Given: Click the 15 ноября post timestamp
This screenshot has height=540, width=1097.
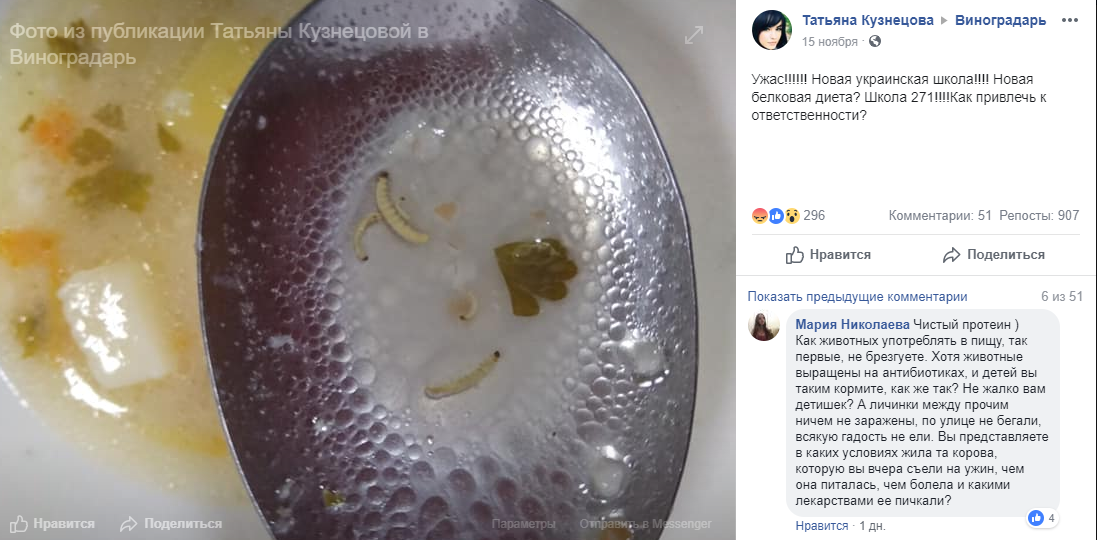Looking at the screenshot, I should (x=830, y=42).
